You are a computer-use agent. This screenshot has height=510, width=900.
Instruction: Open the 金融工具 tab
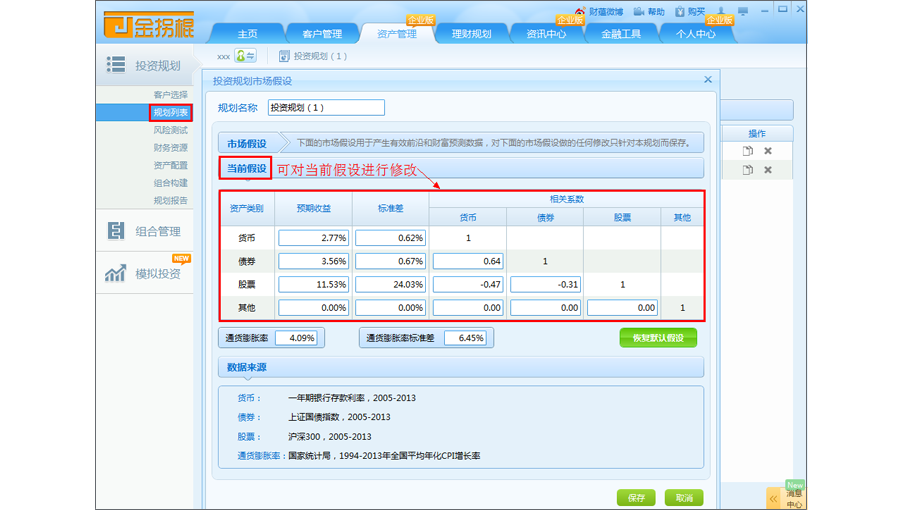(x=620, y=34)
